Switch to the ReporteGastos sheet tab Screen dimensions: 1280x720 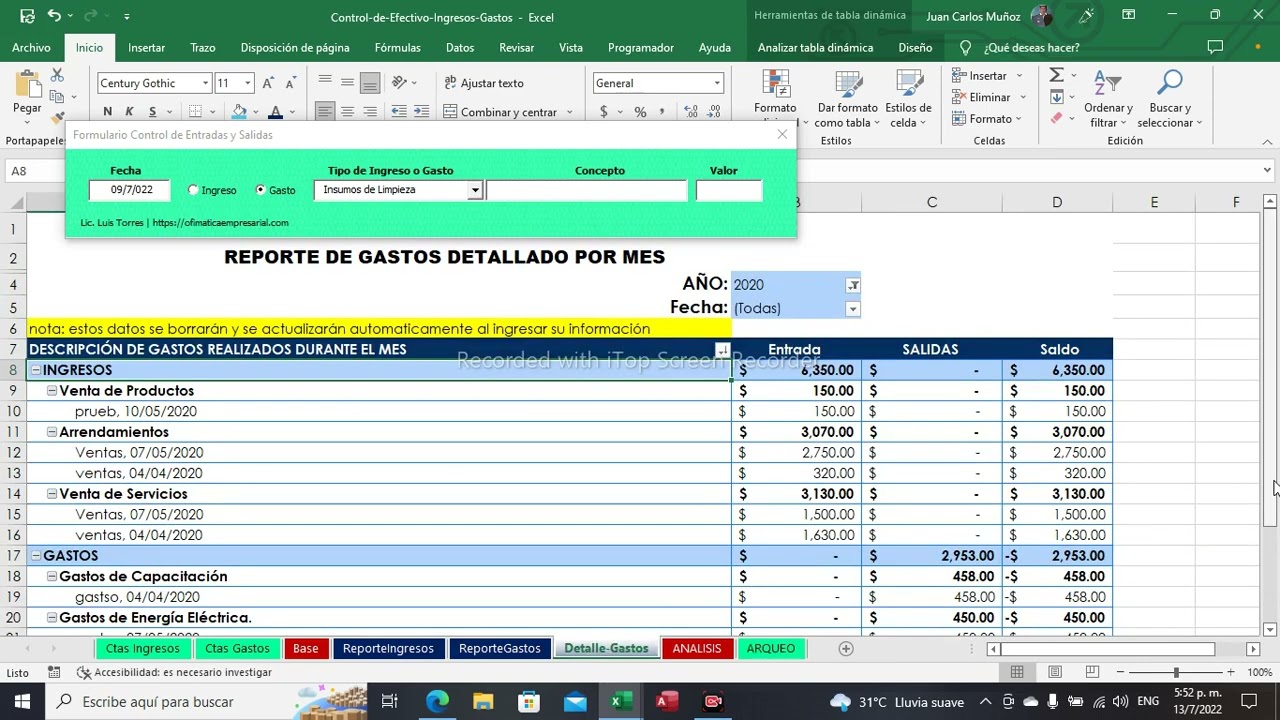click(x=499, y=648)
